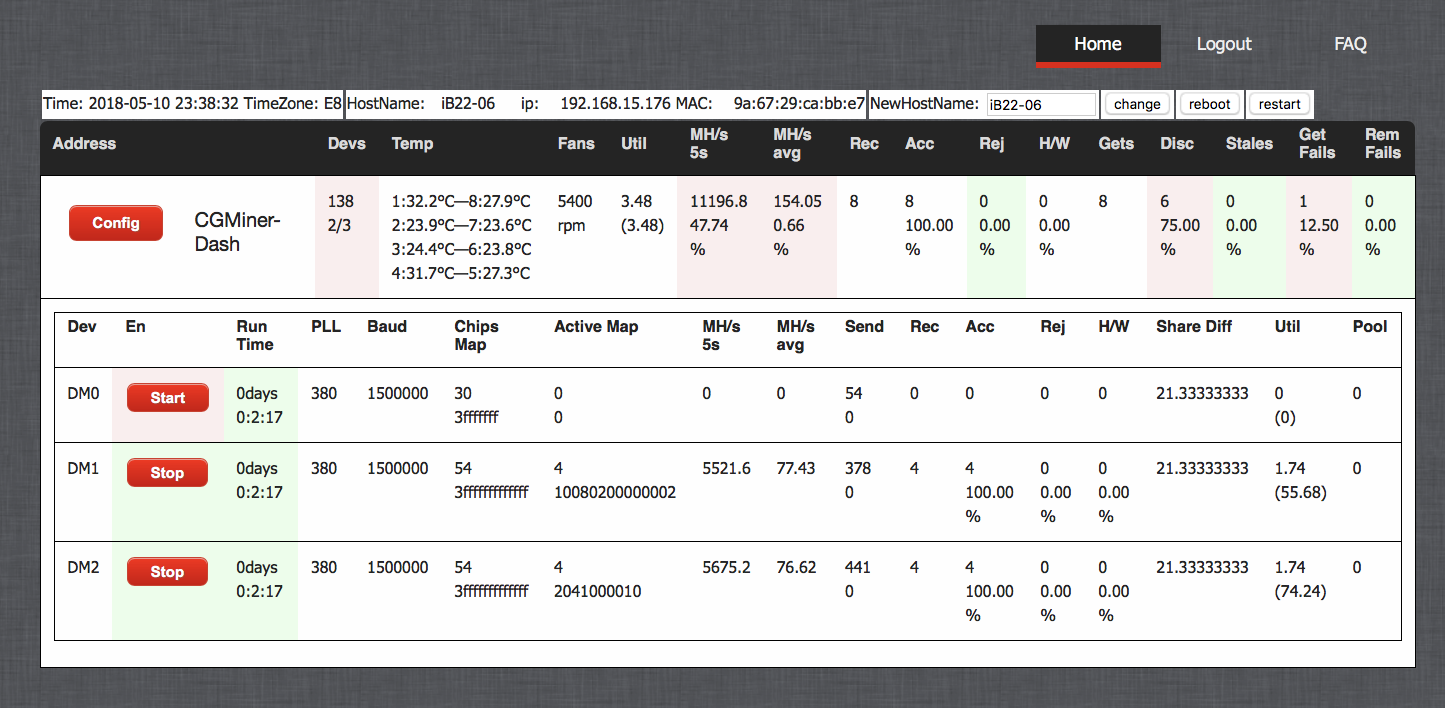Click temperature reading 1:32.2°C—8:27.9°C

[461, 201]
